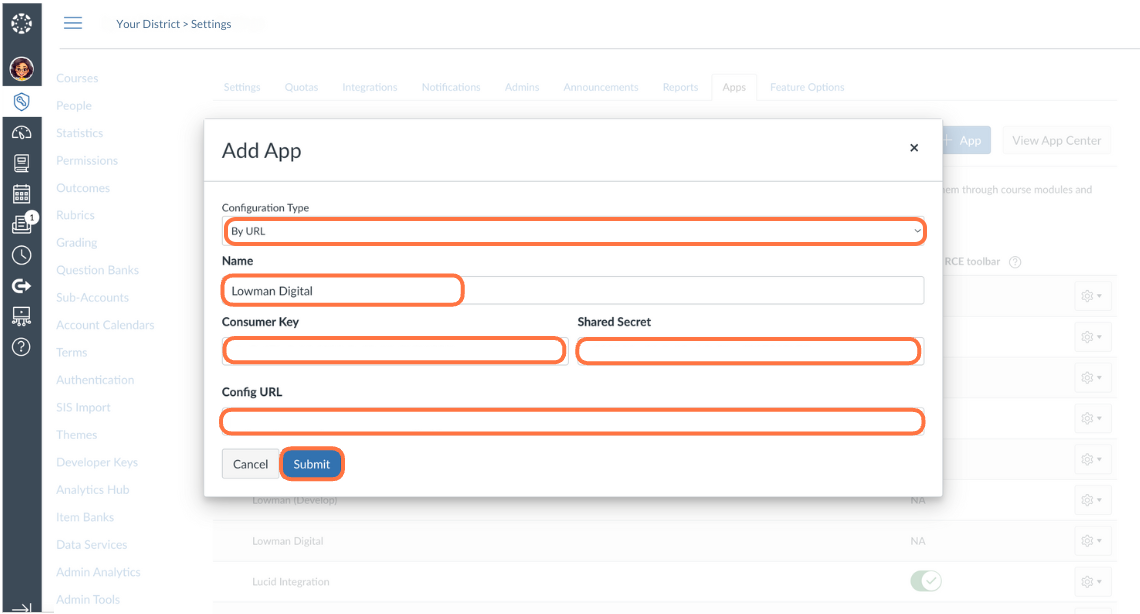Click the Cancel button
Viewport: 1140px width, 614px height.
coord(250,464)
